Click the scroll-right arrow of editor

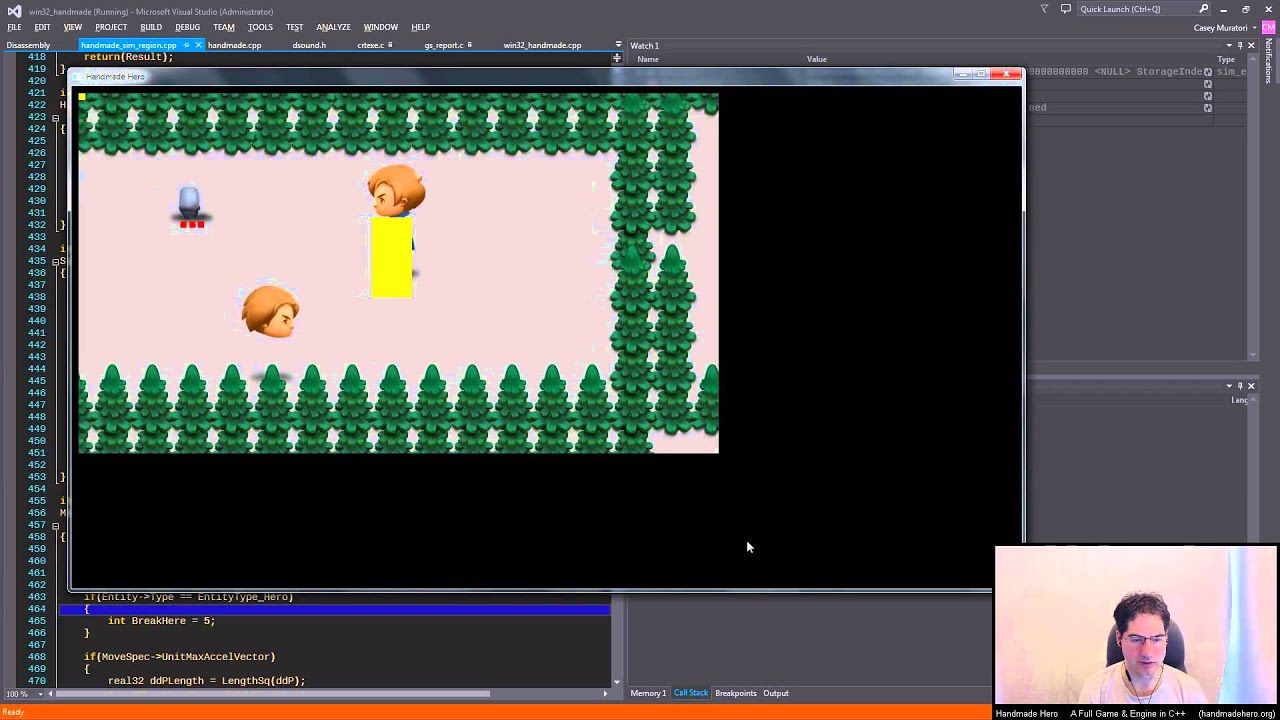[605, 694]
